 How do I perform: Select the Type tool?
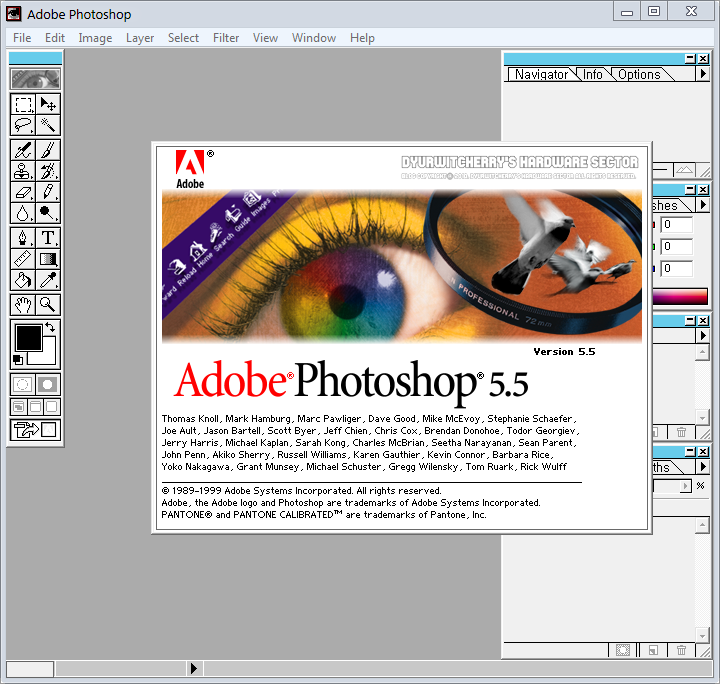(48, 238)
